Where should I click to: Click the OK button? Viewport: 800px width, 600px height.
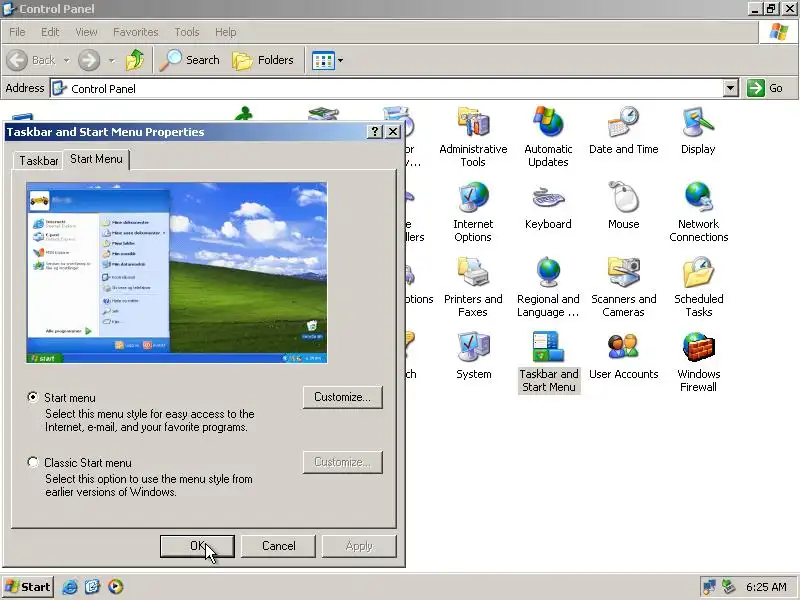click(197, 546)
